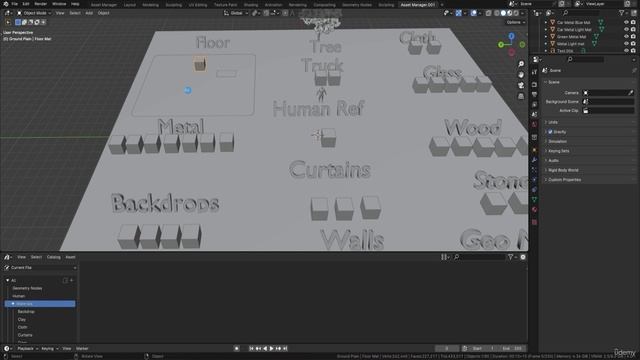
Task: Switch perspective/orthographic grid gizmo
Action: 521,96
